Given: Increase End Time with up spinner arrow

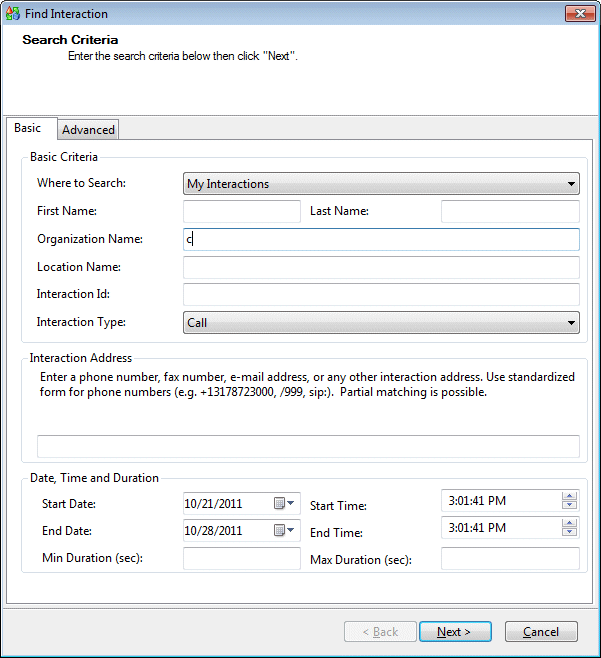Looking at the screenshot, I should 569,523.
